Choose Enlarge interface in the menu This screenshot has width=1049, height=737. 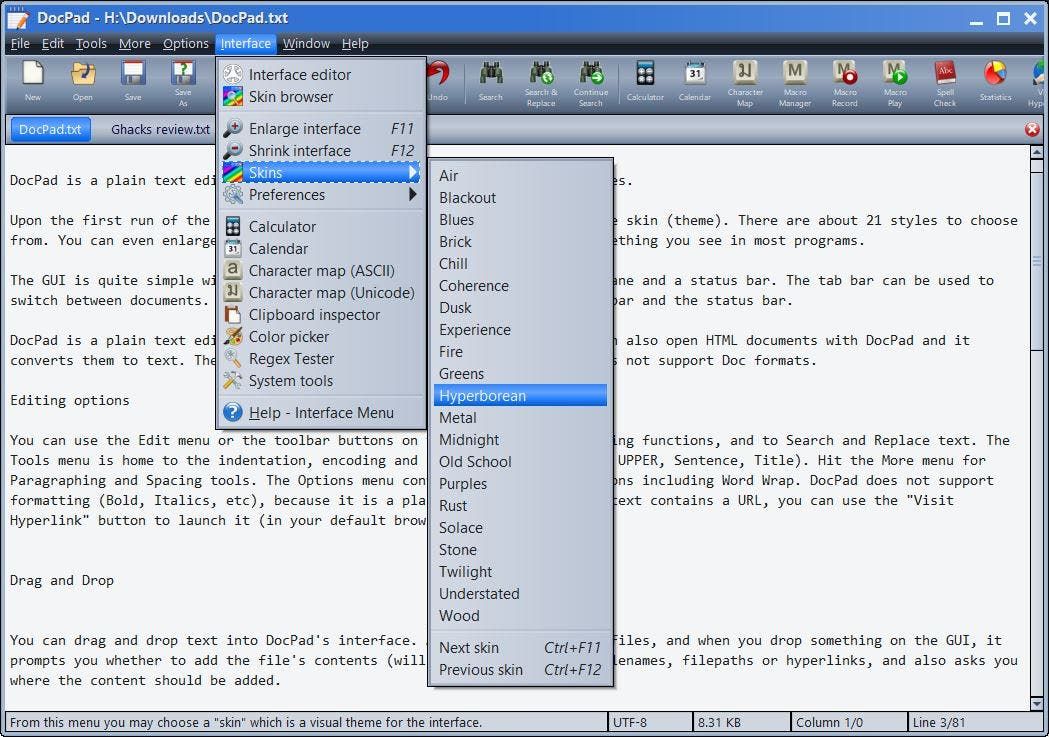(x=321, y=128)
